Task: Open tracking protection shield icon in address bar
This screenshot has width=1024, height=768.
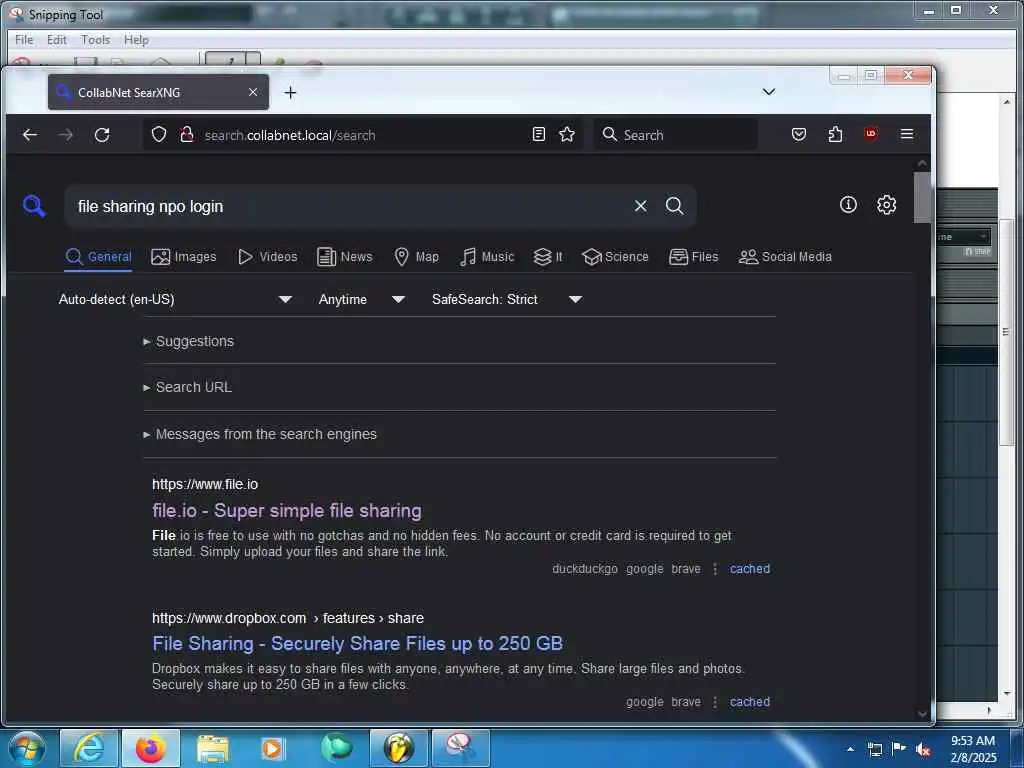Action: (159, 135)
